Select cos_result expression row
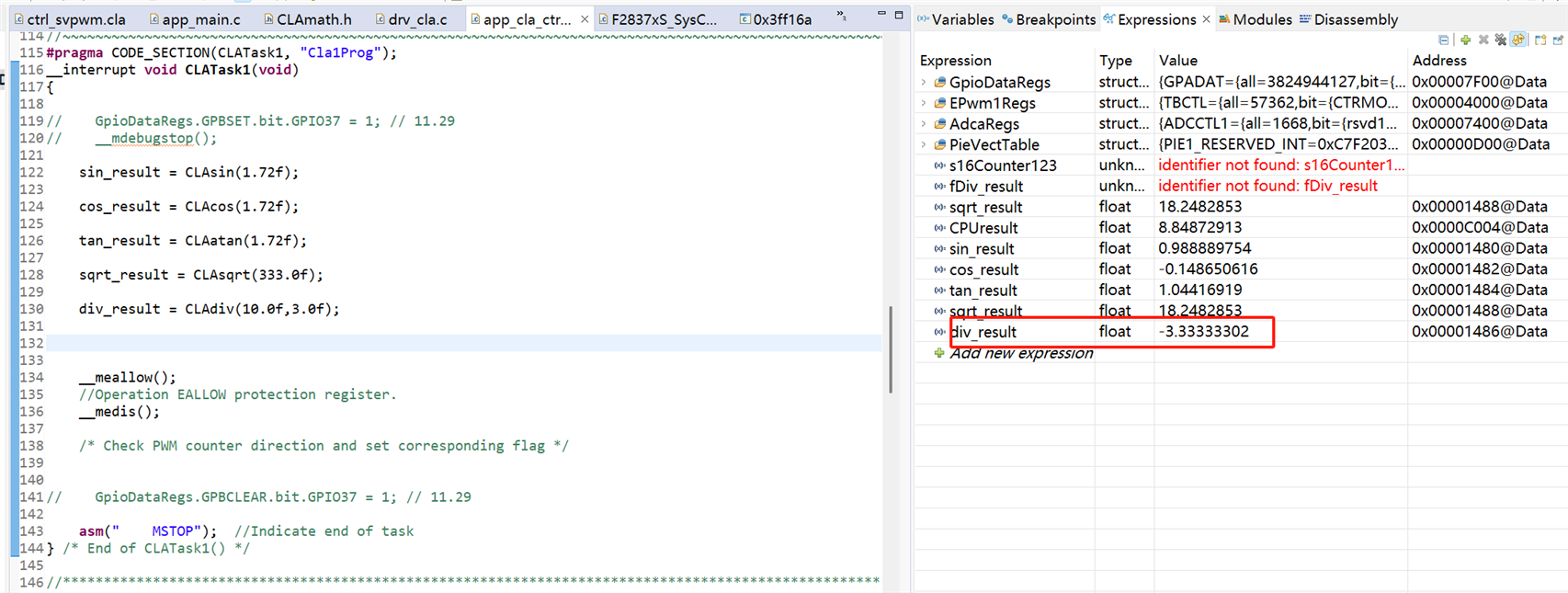The width and height of the screenshot is (1568, 593). click(1241, 269)
